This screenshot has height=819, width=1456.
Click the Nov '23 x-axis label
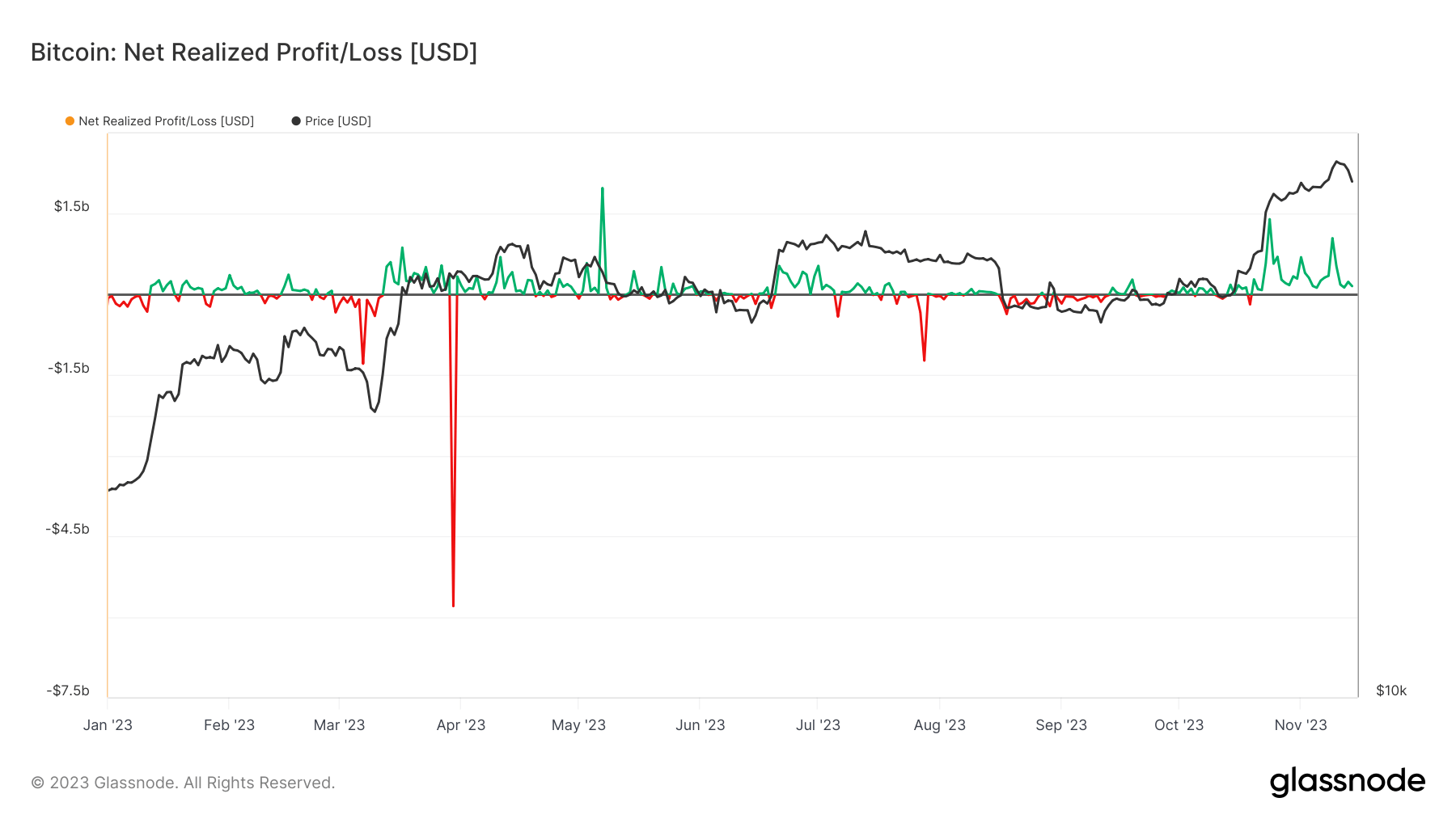click(1301, 725)
